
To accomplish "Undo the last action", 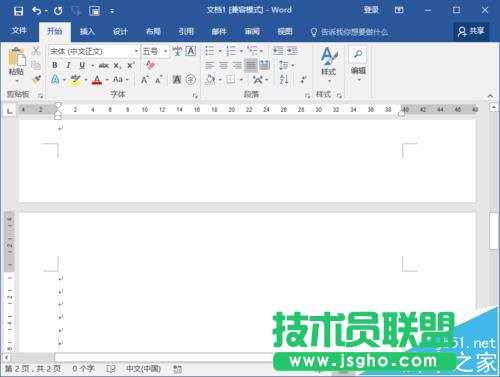I will click(37, 11).
